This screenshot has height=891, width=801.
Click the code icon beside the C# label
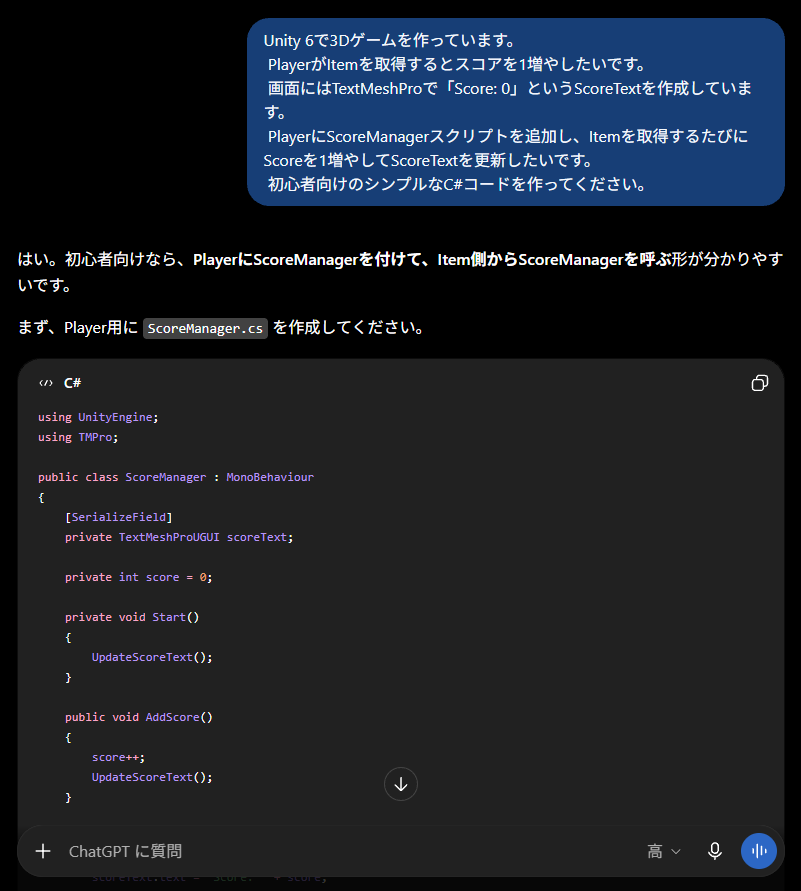point(46,383)
